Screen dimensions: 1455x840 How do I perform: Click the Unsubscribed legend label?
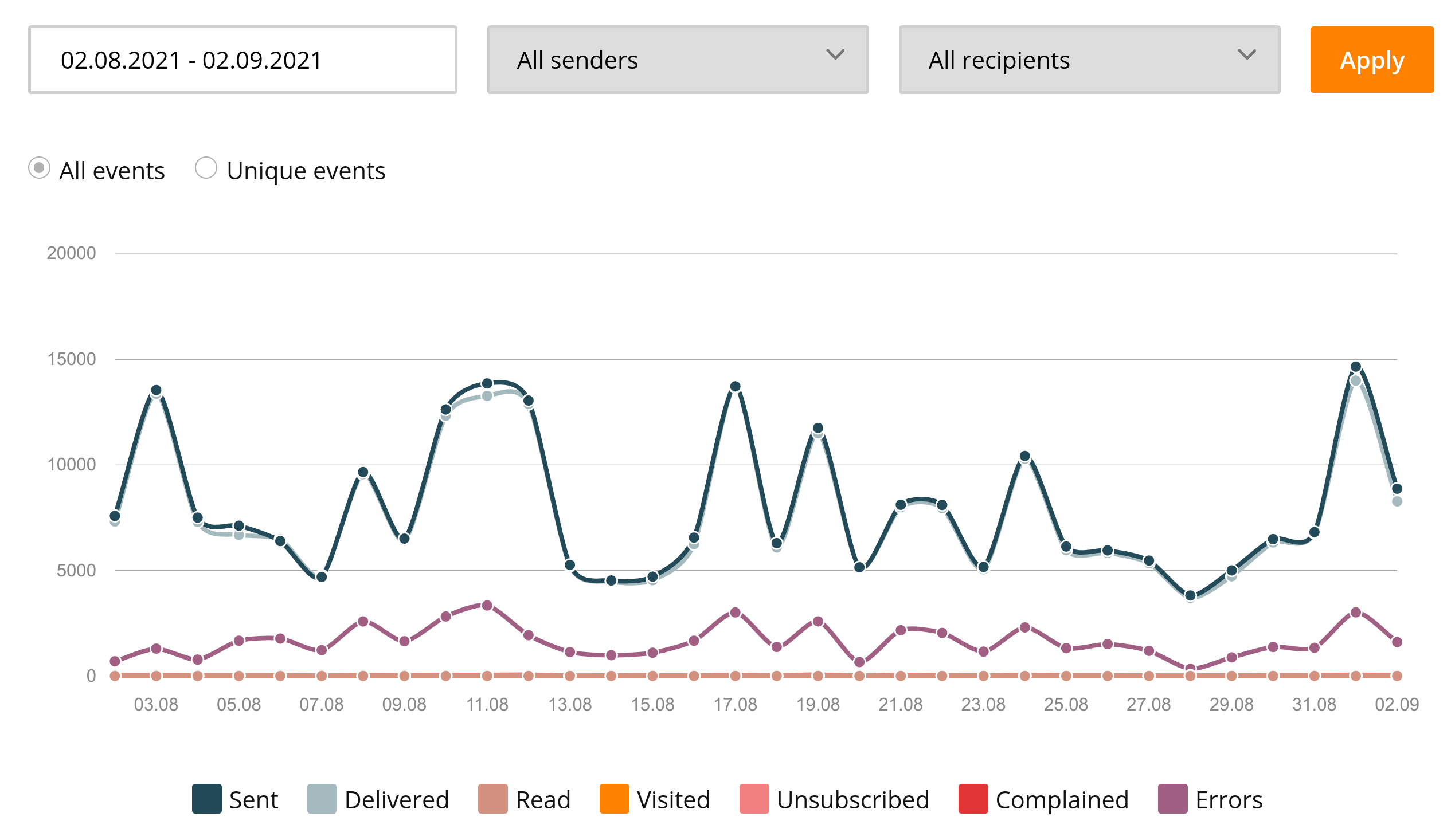(x=852, y=800)
